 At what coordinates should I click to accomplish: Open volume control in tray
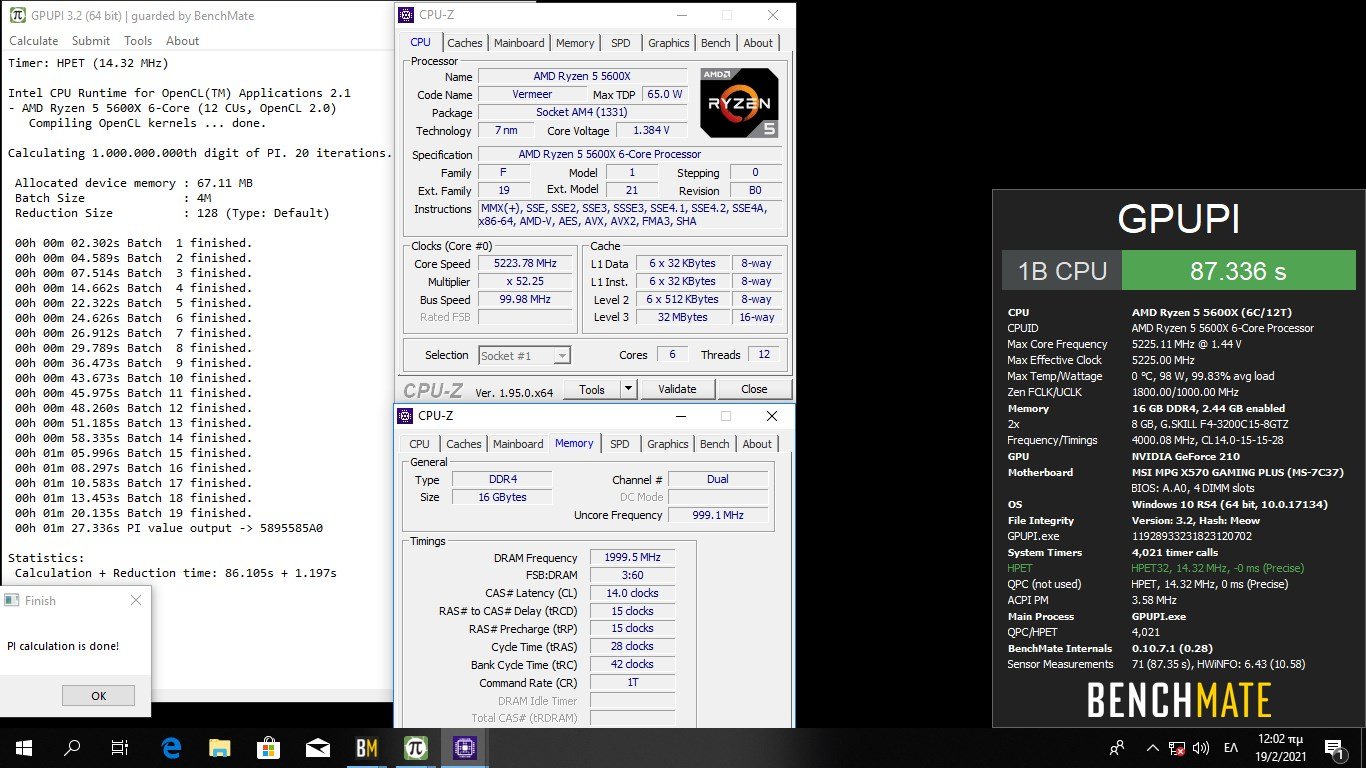click(1201, 748)
